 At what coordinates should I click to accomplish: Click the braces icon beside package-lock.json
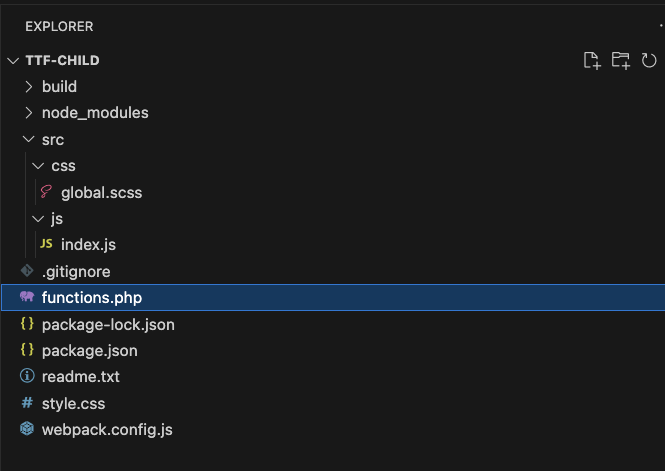tap(27, 324)
